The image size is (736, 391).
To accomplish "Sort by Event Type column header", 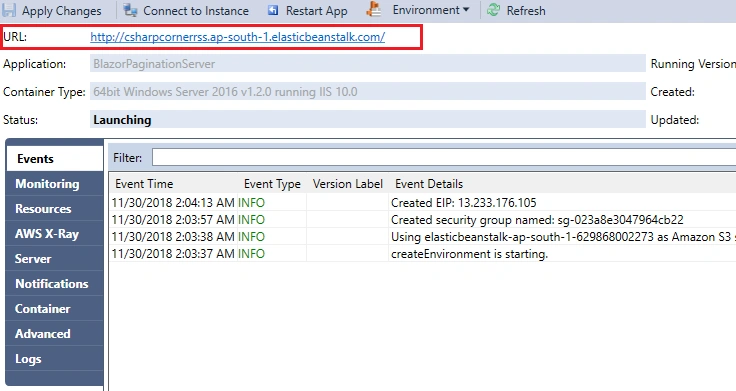I will pyautogui.click(x=272, y=184).
